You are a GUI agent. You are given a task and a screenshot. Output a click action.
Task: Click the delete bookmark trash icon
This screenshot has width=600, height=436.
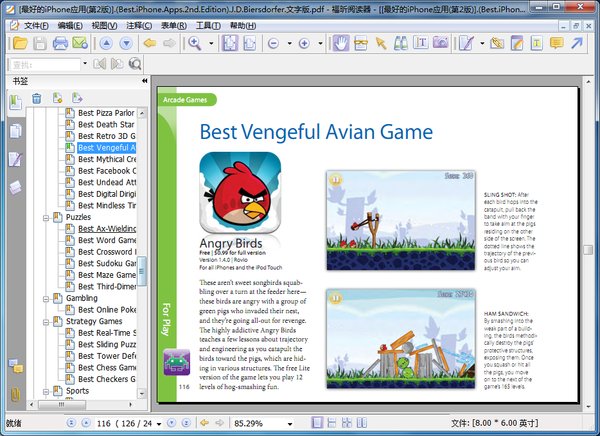pos(36,98)
